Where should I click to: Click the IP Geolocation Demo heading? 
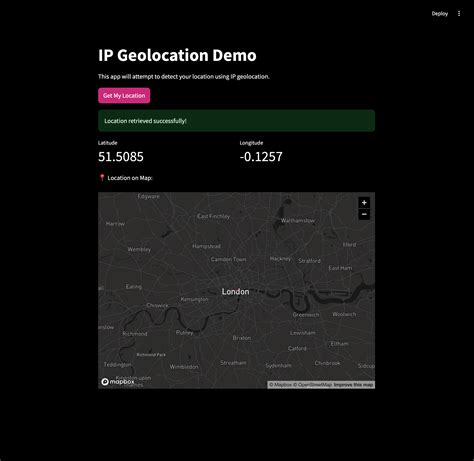coord(177,55)
